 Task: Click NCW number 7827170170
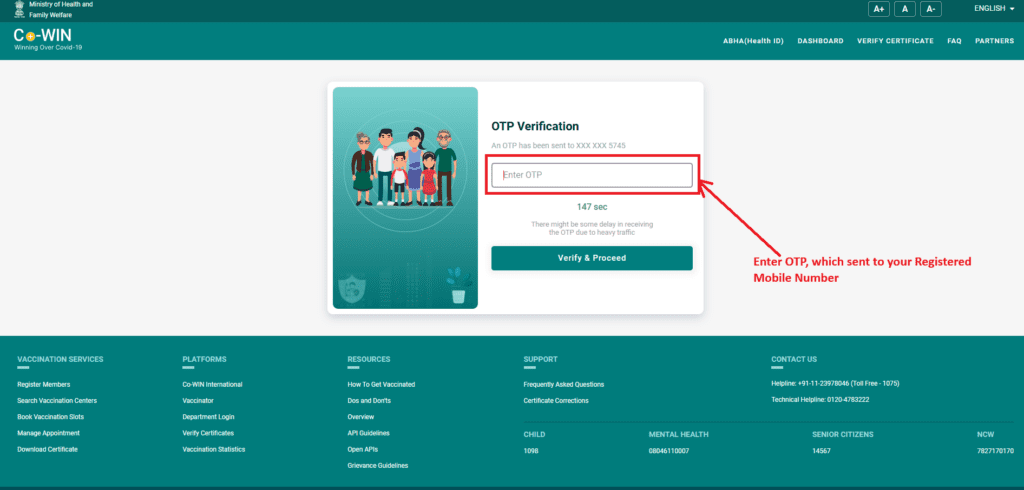click(x=995, y=451)
